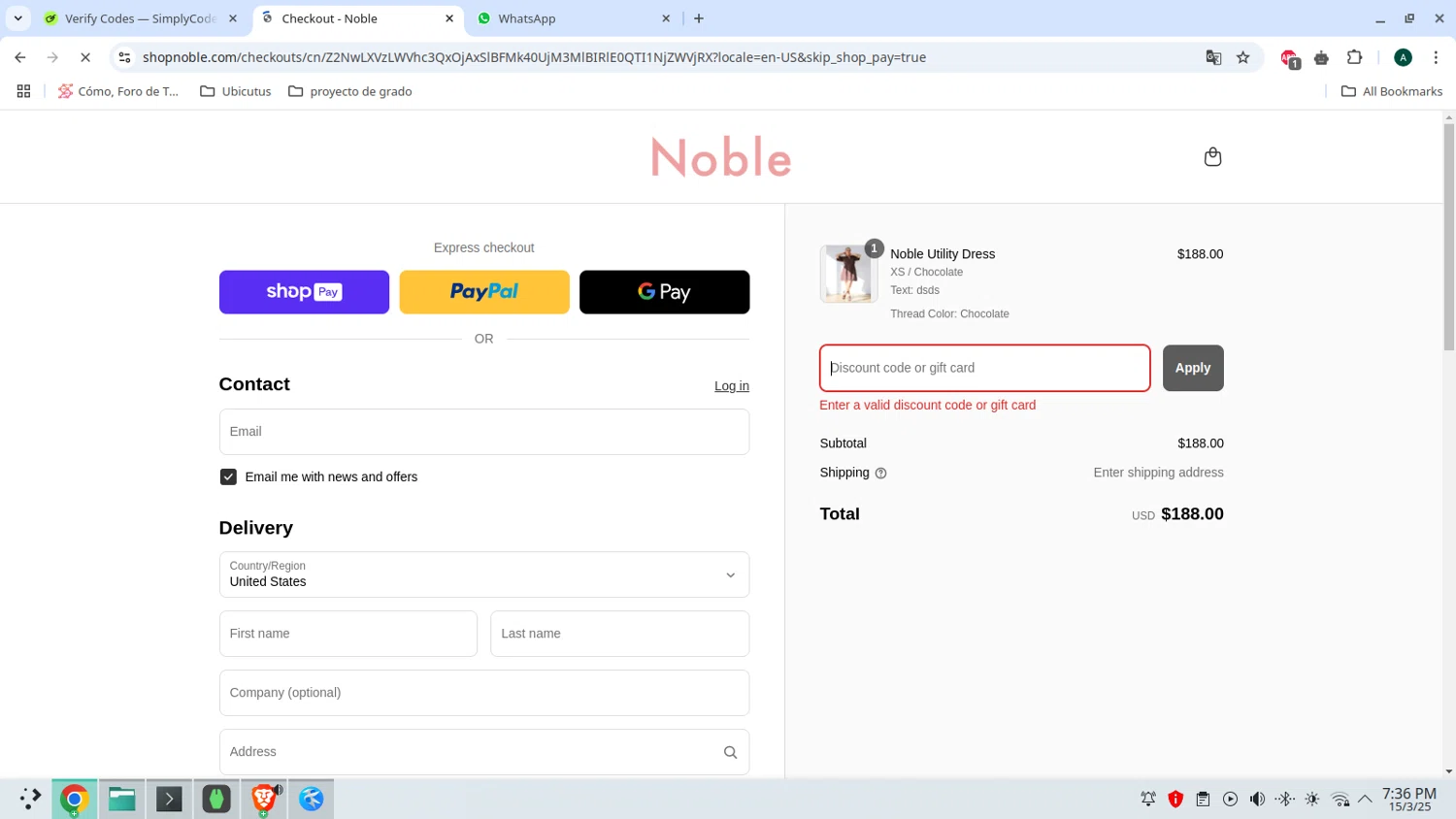Open the clock showing 7:36 PM
Viewport: 1456px width, 819px height.
1409,800
